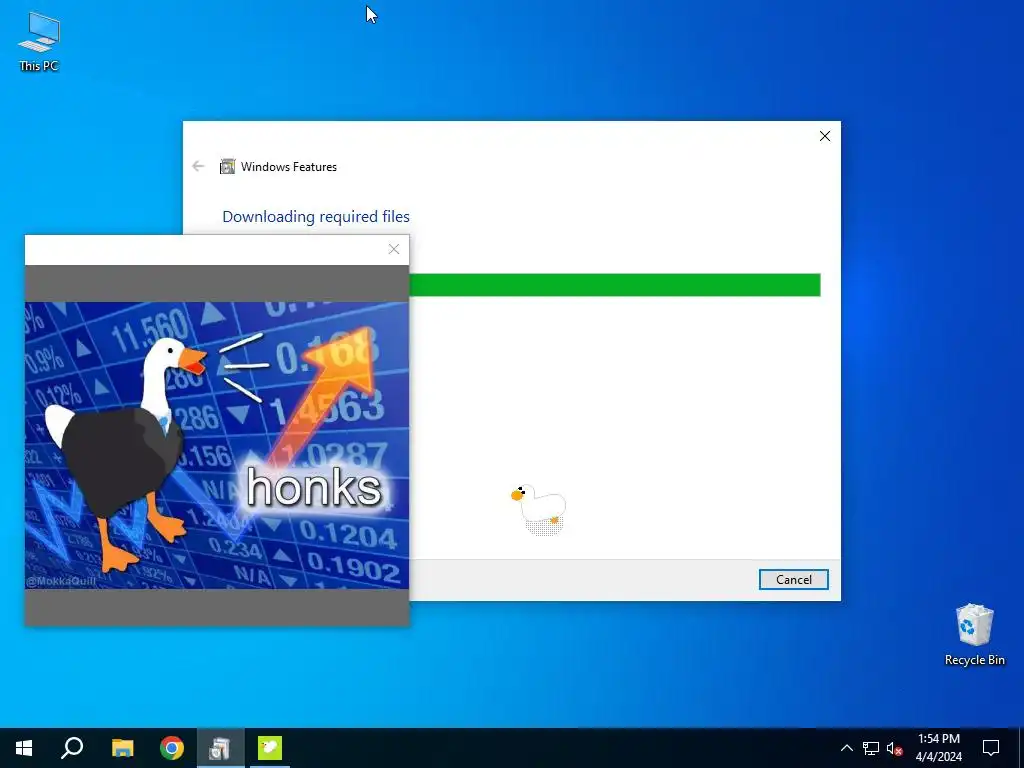Screen dimensions: 1024x768
Task: Cancel the Windows Features download
Action: [793, 579]
